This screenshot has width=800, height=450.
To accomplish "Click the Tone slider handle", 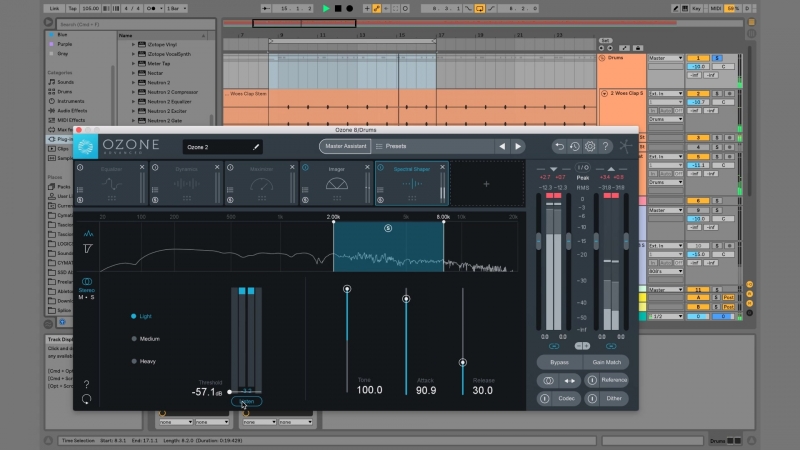I will [x=347, y=289].
